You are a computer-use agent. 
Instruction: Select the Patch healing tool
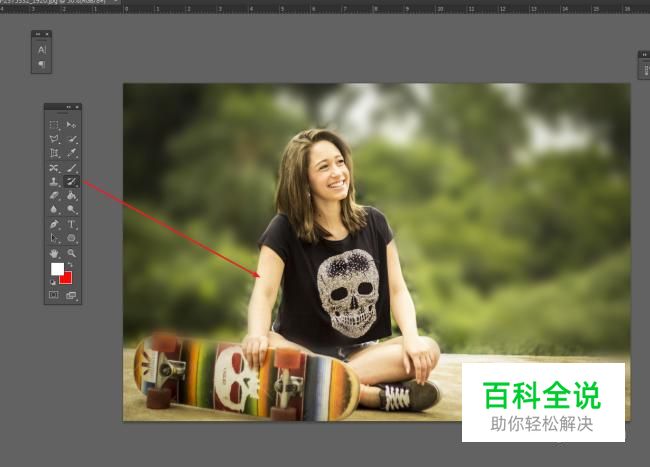[54, 168]
